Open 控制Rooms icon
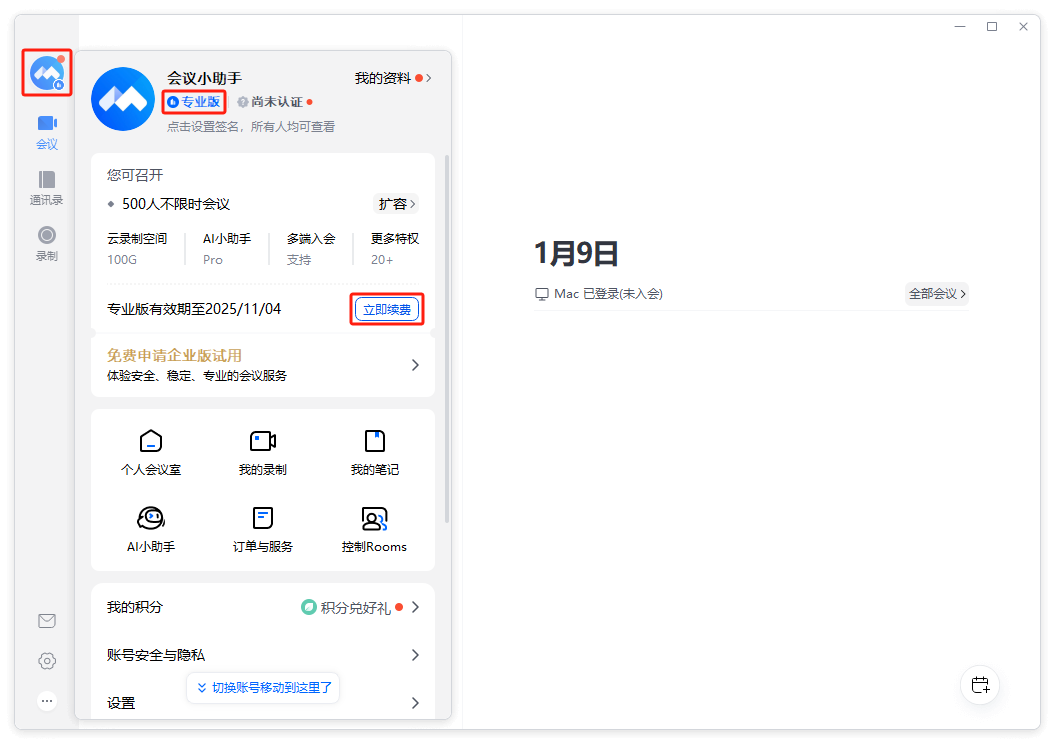 (374, 530)
